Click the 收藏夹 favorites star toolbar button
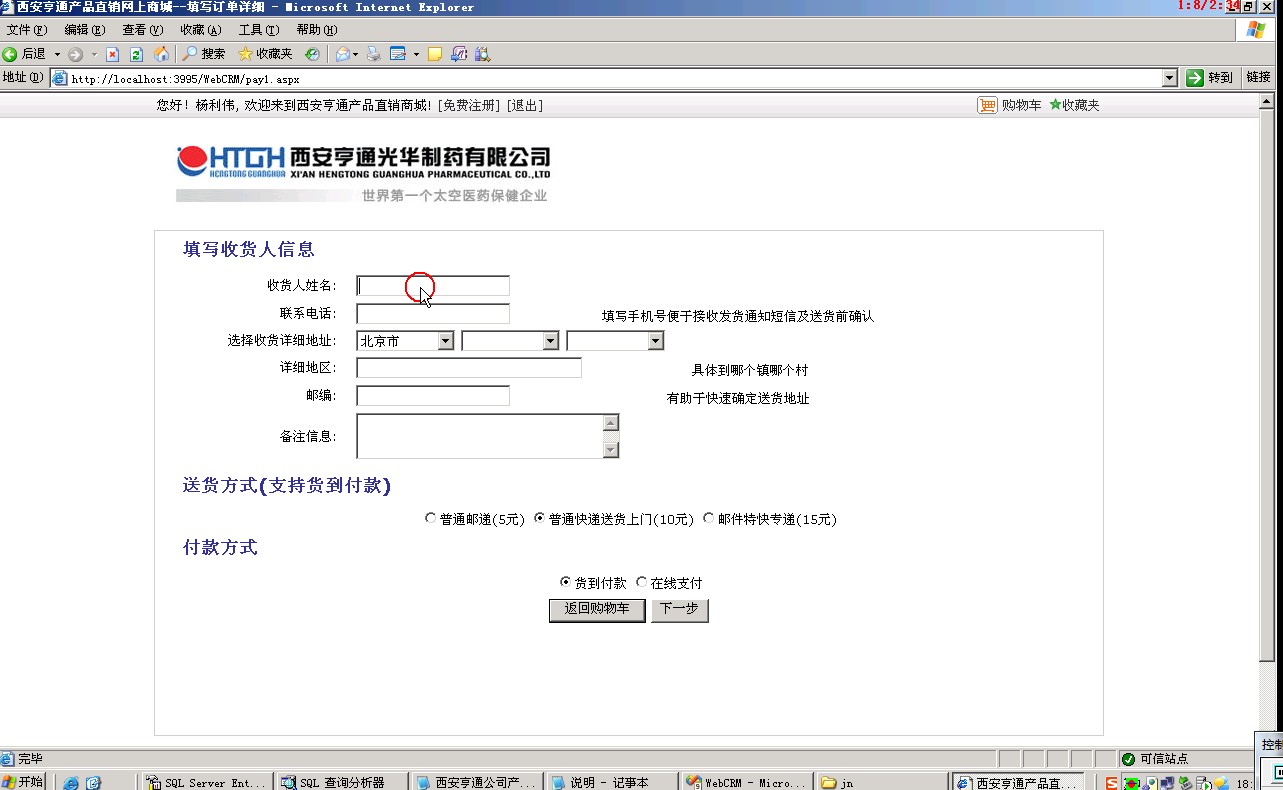Viewport: 1283px width, 790px height. [x=265, y=54]
